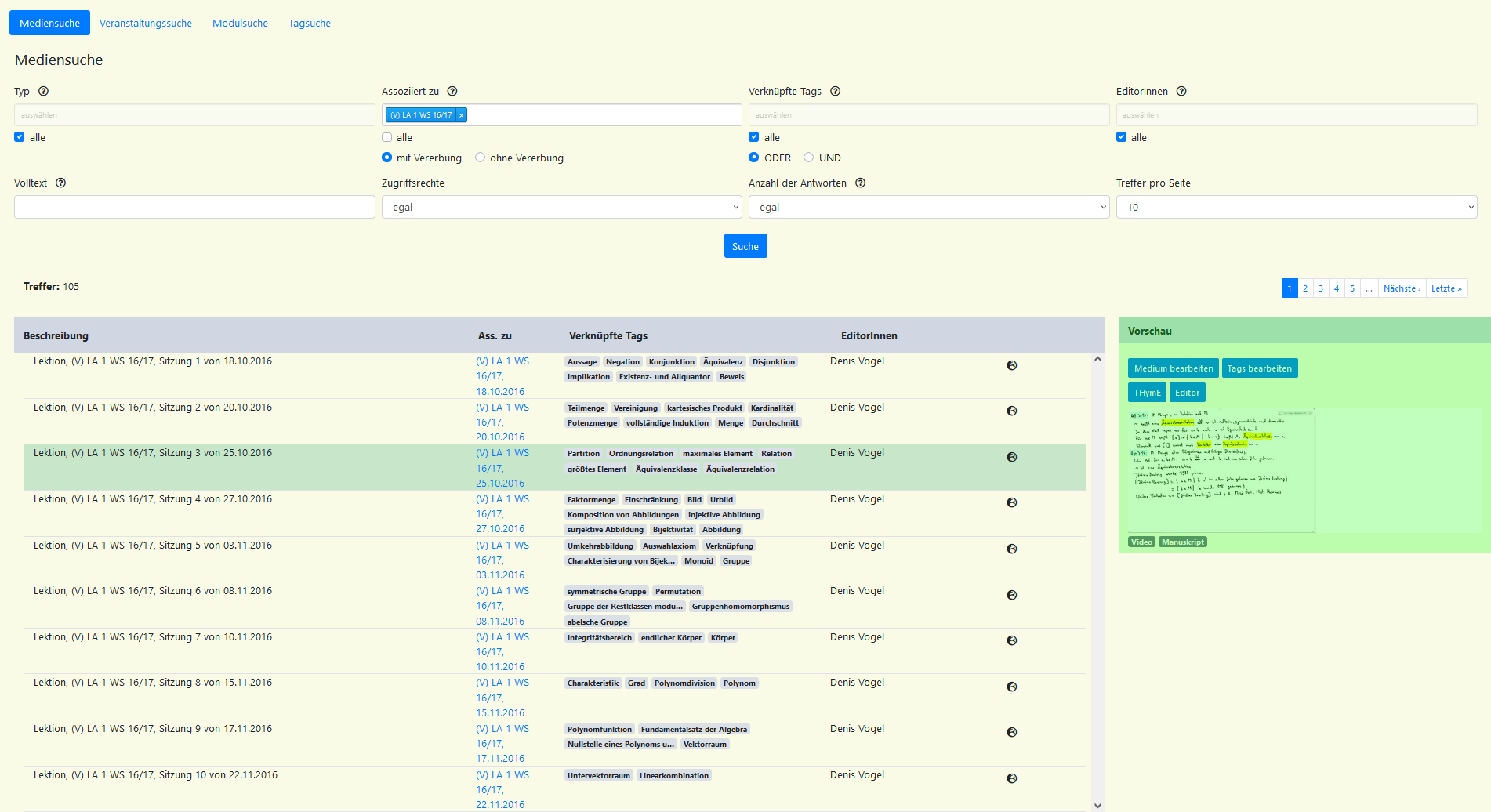Click the help icon next to Volltext
This screenshot has width=1491, height=812.
click(61, 183)
